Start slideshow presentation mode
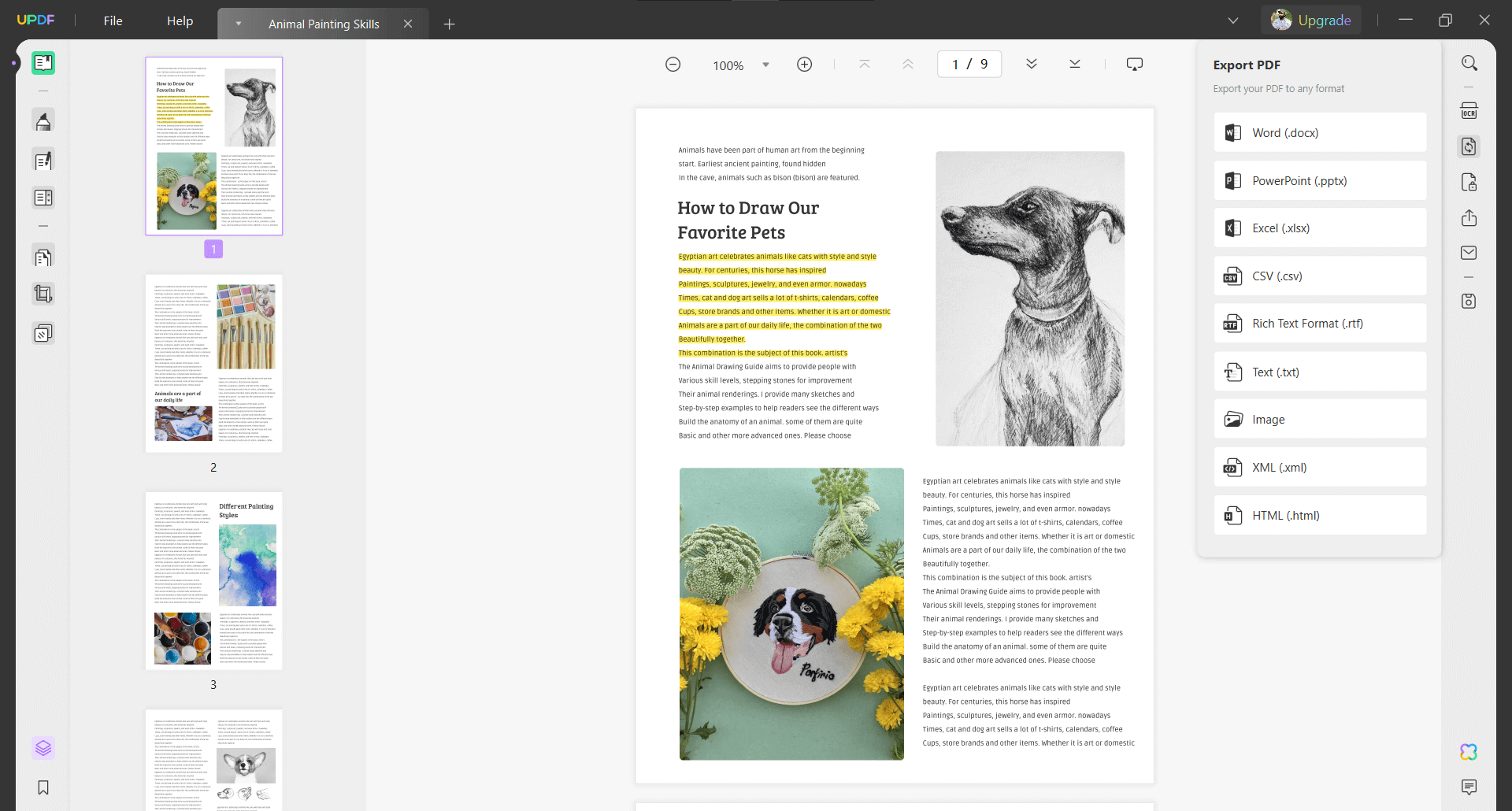Image resolution: width=1512 pixels, height=811 pixels. [x=1134, y=64]
